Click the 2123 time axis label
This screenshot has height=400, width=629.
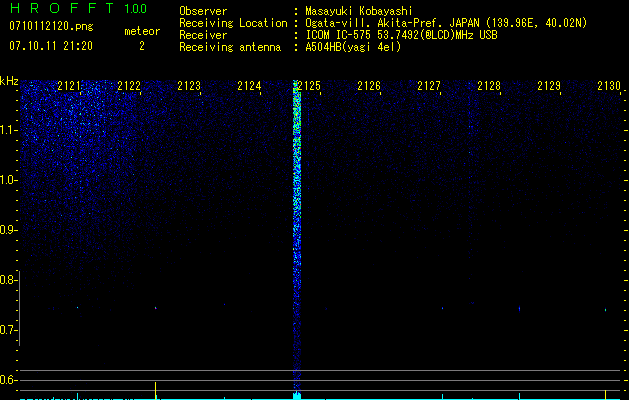pyautogui.click(x=189, y=86)
